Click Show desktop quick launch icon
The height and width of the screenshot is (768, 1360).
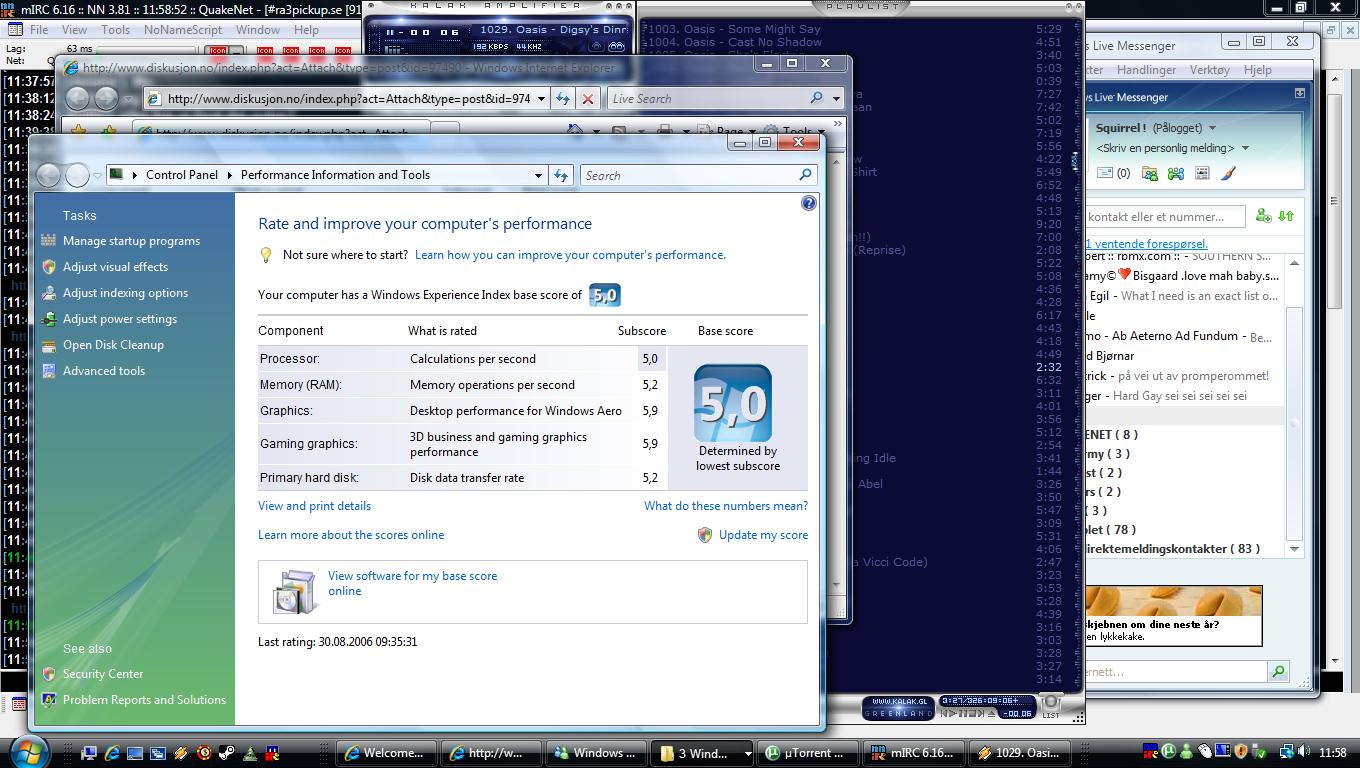pyautogui.click(x=135, y=753)
